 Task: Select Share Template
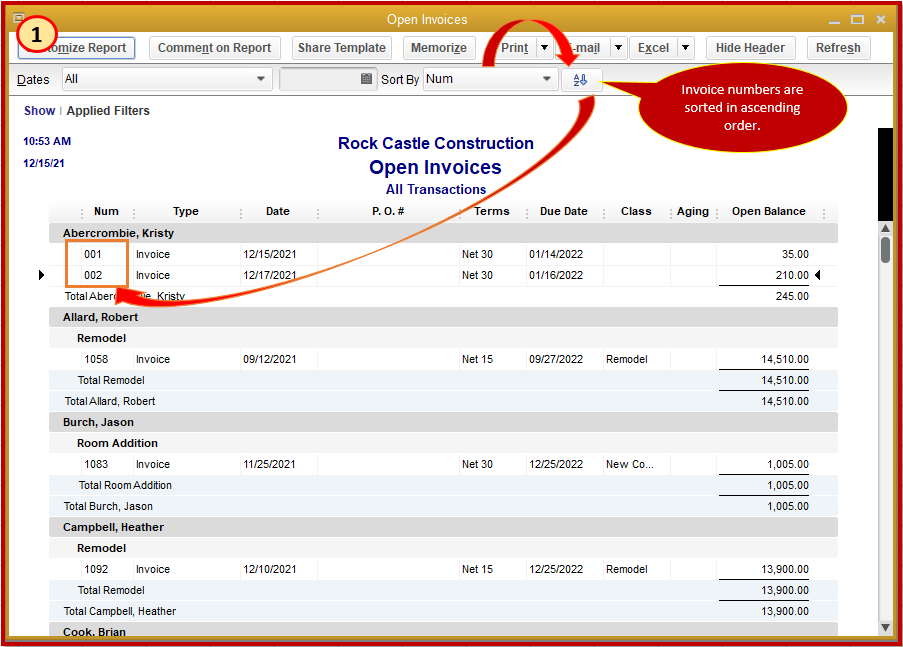tap(341, 47)
